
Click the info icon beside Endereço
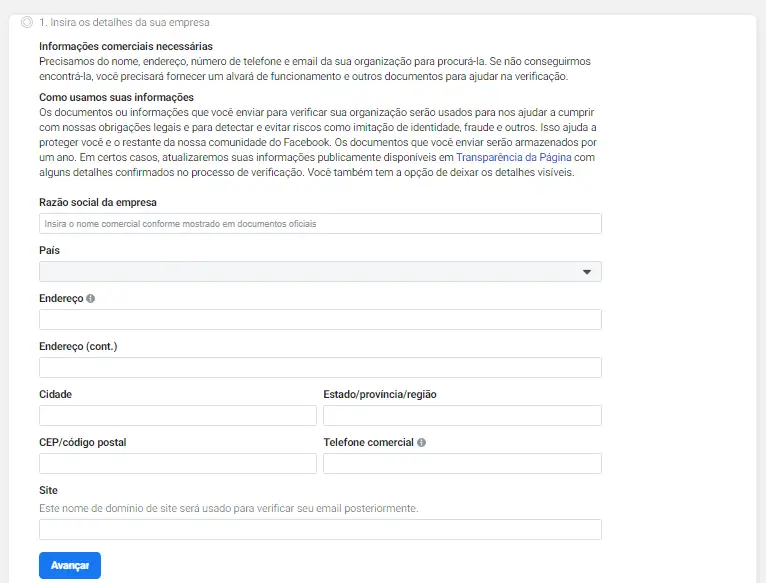click(91, 298)
